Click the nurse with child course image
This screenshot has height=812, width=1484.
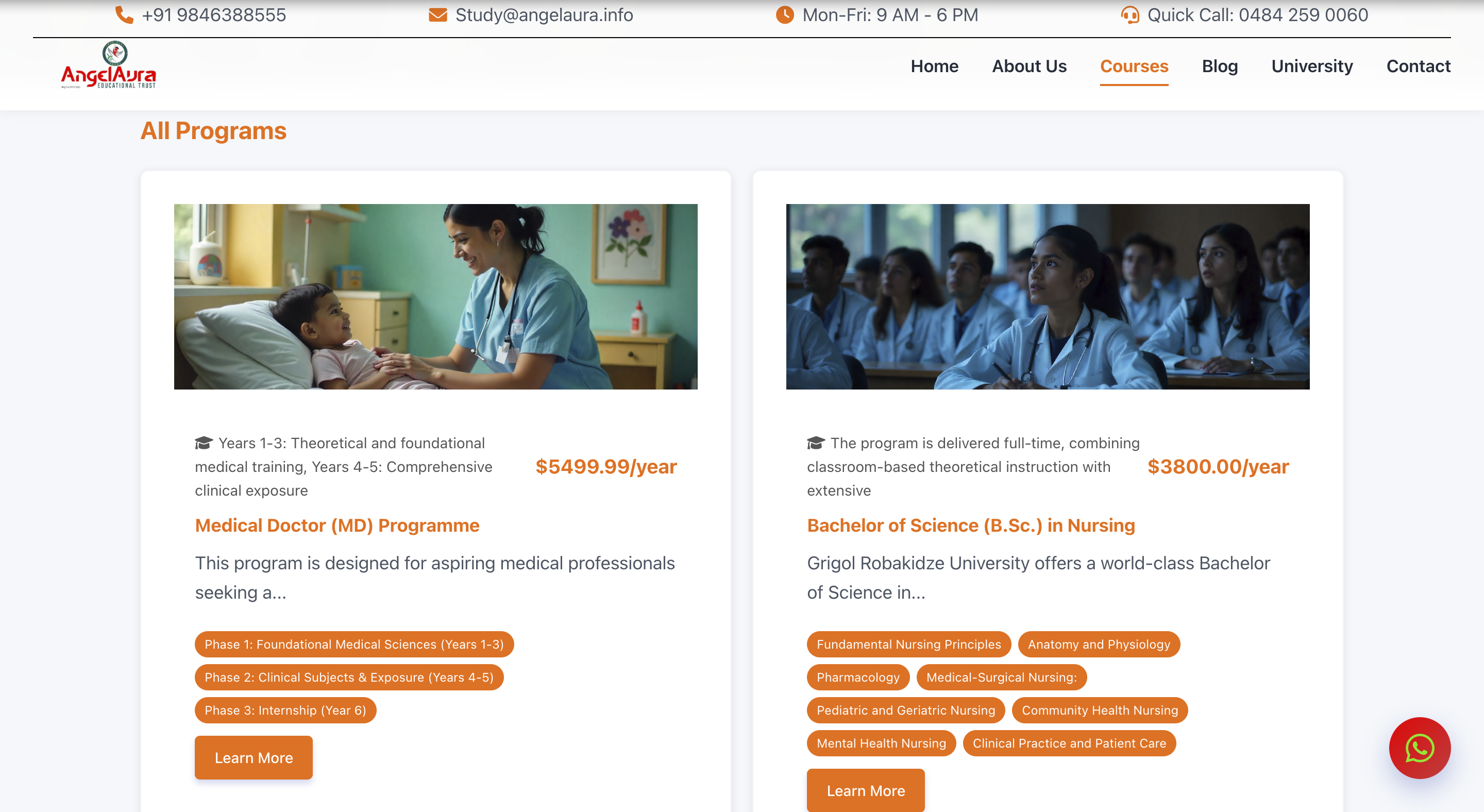point(435,296)
